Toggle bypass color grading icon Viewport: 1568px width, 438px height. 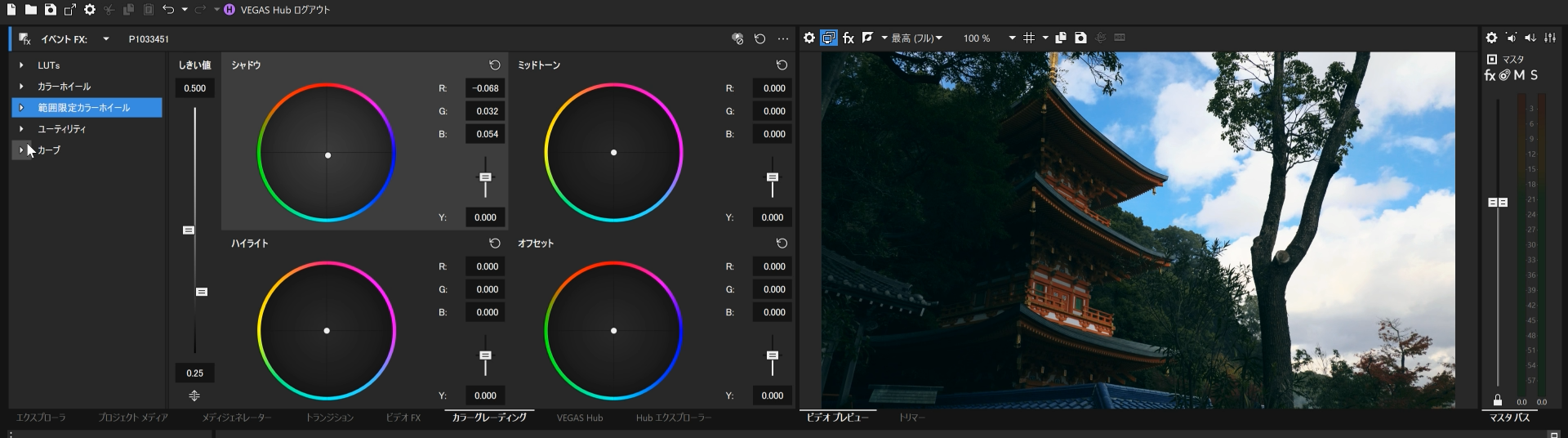click(737, 38)
